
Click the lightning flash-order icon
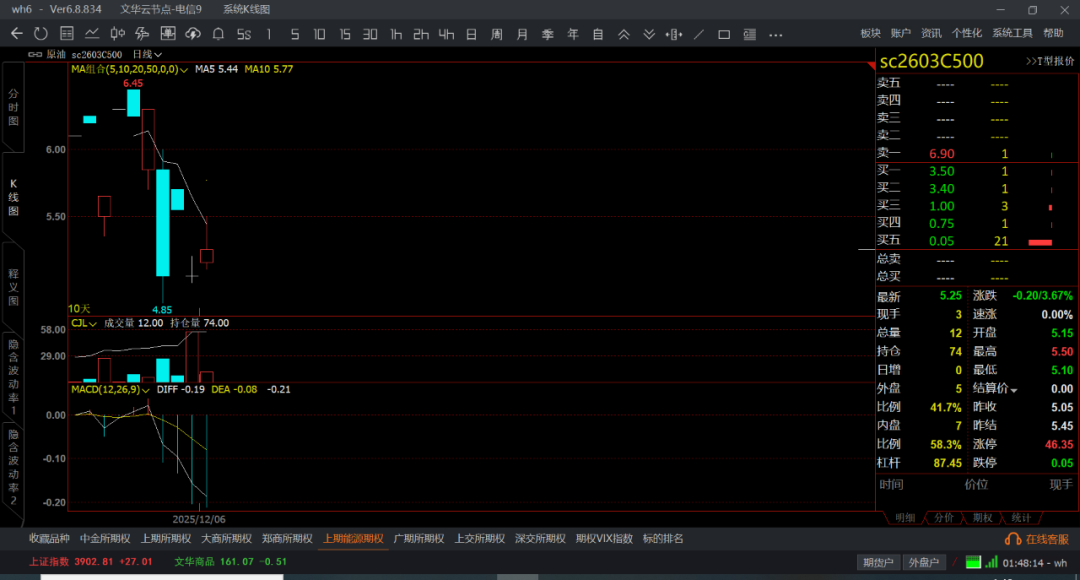(142, 34)
